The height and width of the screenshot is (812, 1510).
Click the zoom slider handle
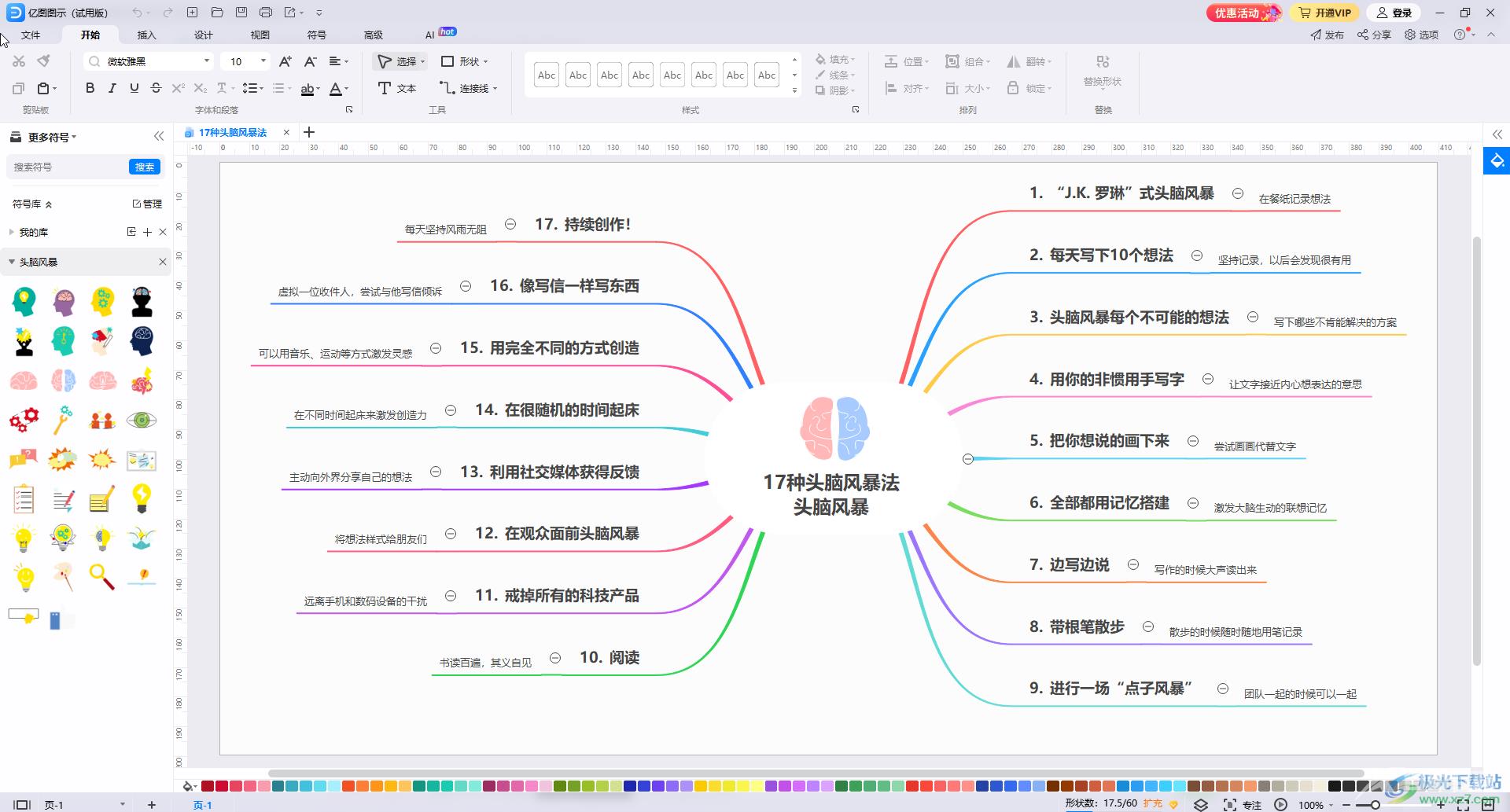(1375, 804)
